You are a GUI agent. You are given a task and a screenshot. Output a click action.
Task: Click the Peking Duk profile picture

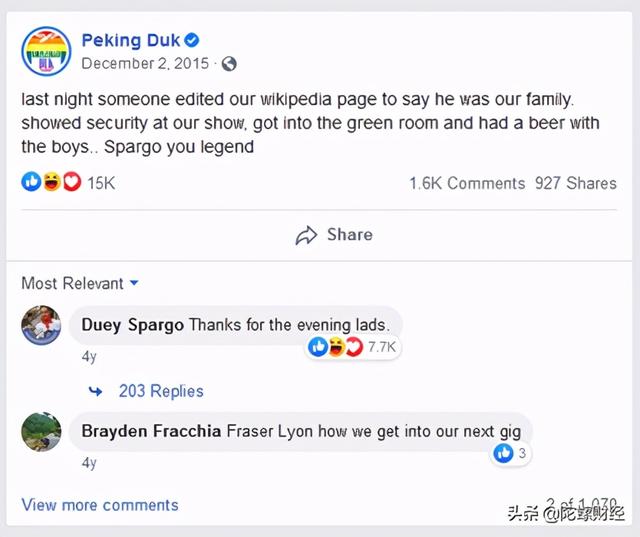pos(46,51)
